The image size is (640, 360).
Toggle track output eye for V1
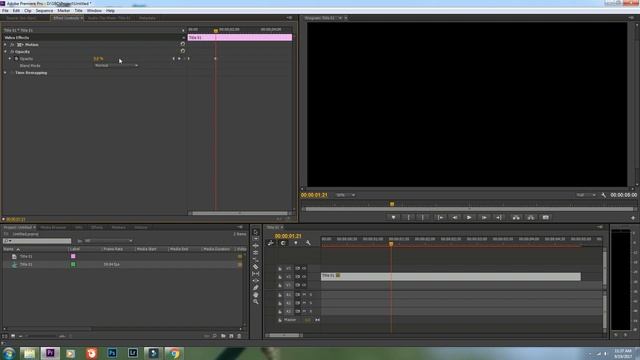[x=304, y=285]
